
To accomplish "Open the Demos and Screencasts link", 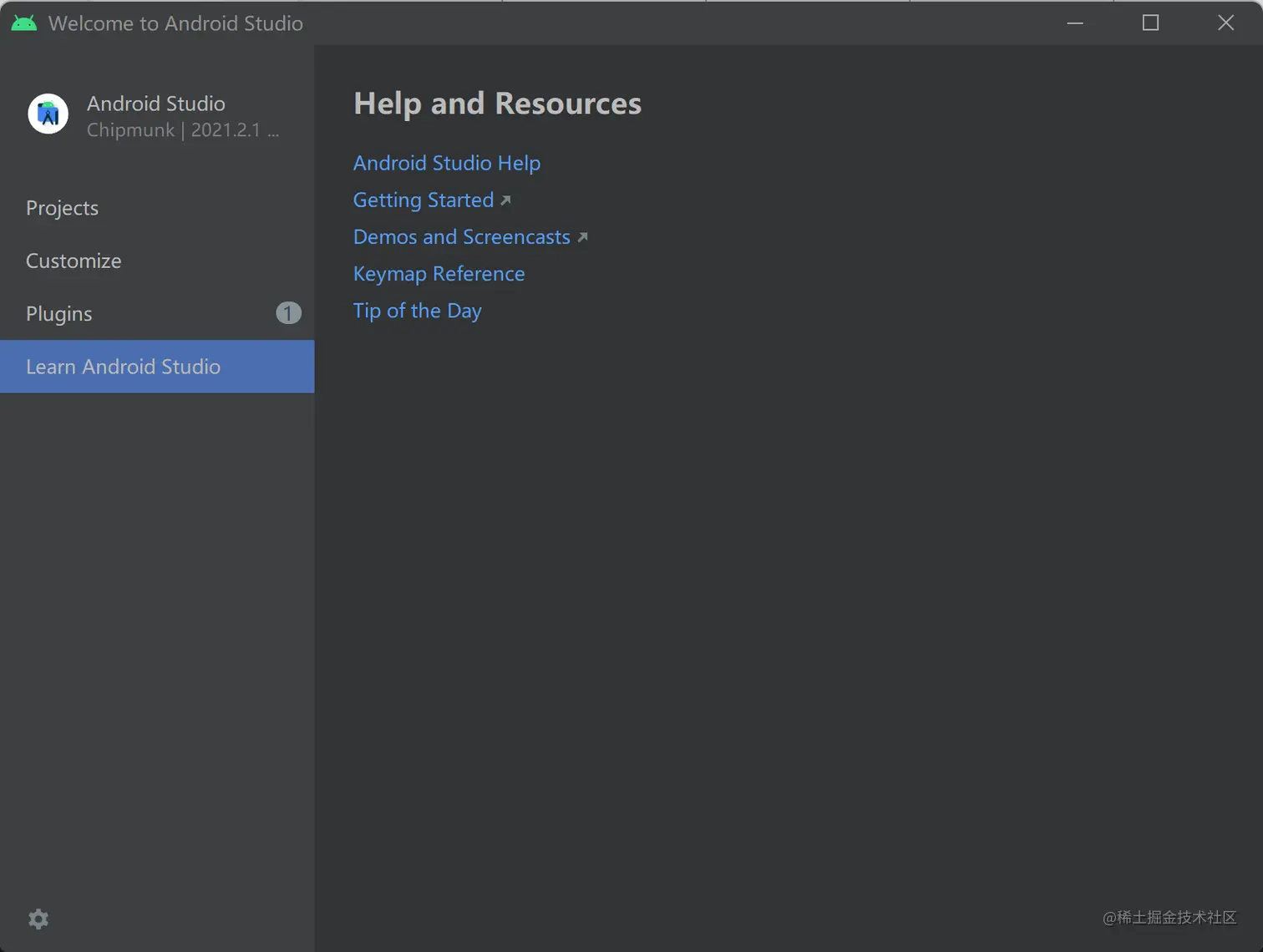I will [x=462, y=237].
